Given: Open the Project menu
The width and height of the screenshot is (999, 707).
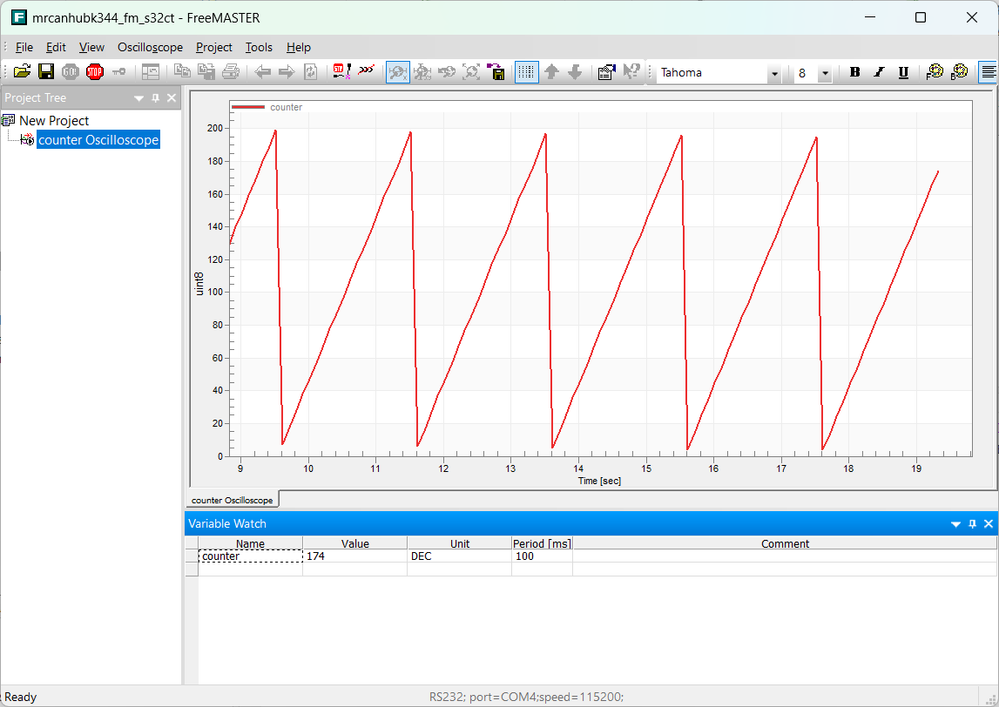Looking at the screenshot, I should (214, 47).
